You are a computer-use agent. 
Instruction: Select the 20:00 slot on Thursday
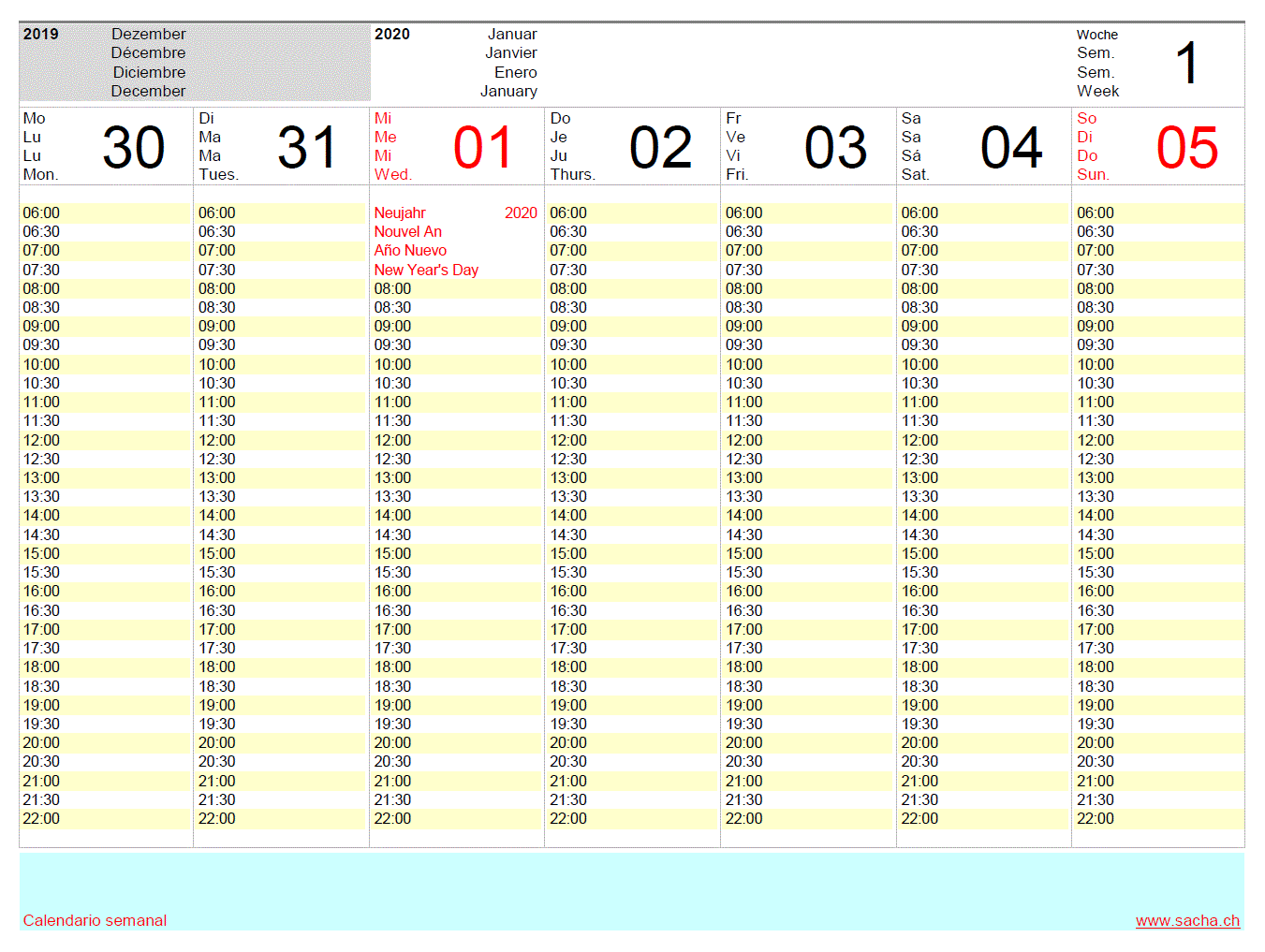632,743
